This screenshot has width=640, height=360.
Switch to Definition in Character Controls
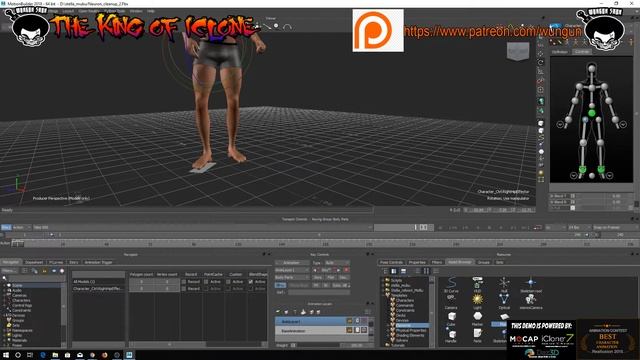pyautogui.click(x=560, y=52)
